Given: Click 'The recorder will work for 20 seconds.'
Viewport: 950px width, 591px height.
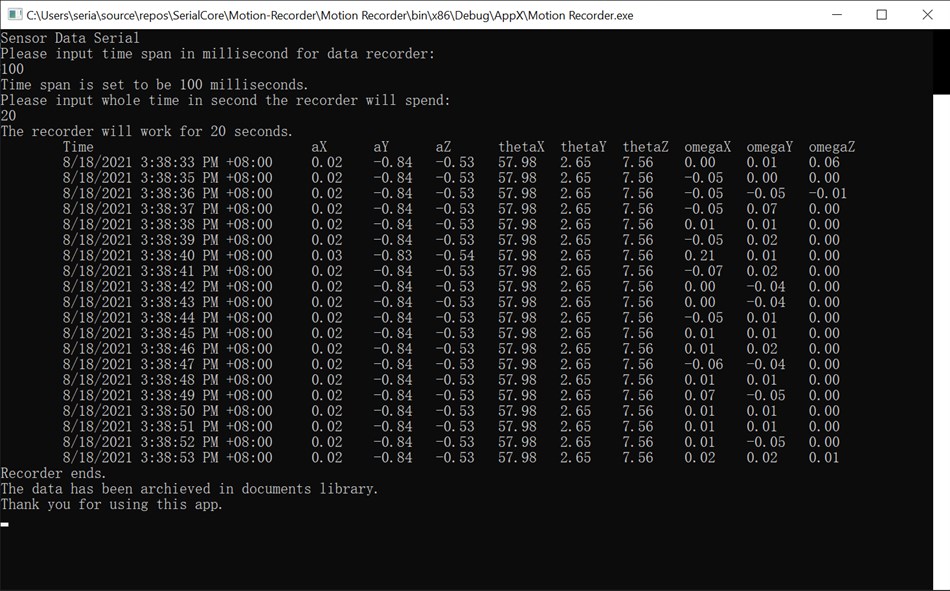Looking at the screenshot, I should [147, 132].
